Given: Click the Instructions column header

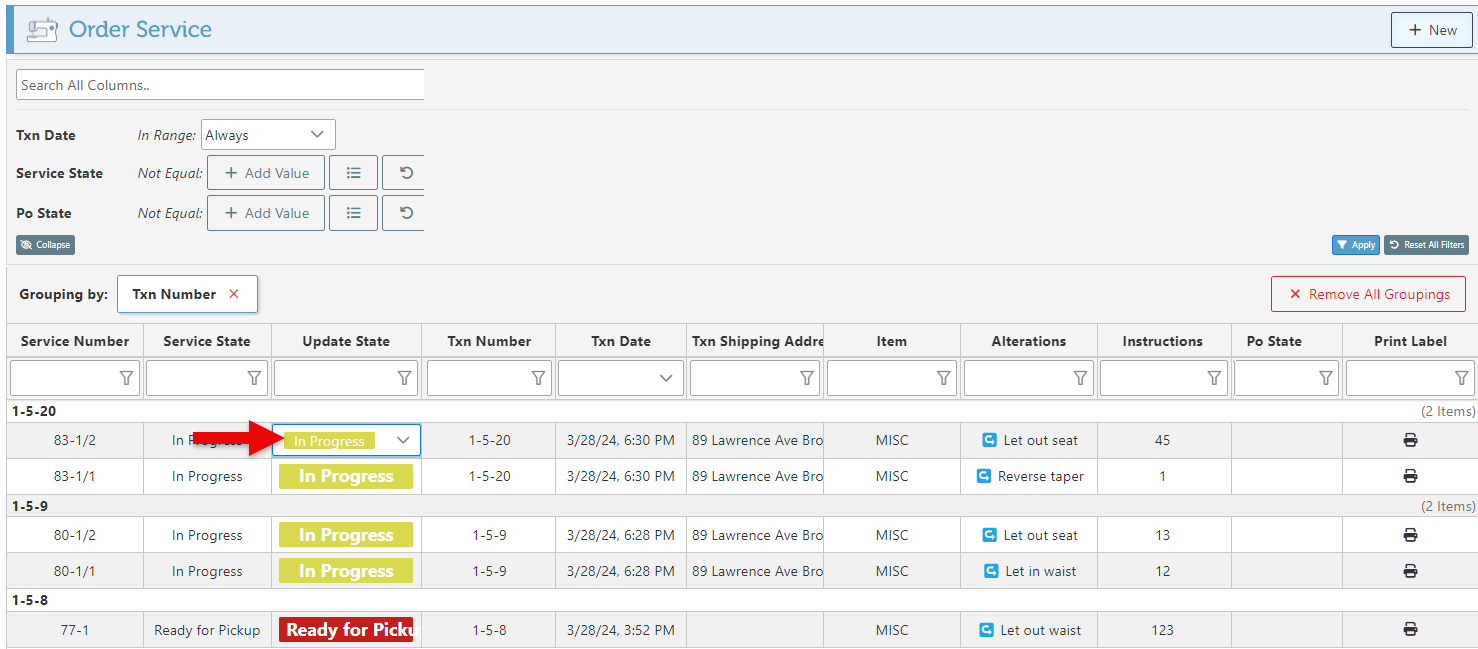Looking at the screenshot, I should [x=1162, y=341].
